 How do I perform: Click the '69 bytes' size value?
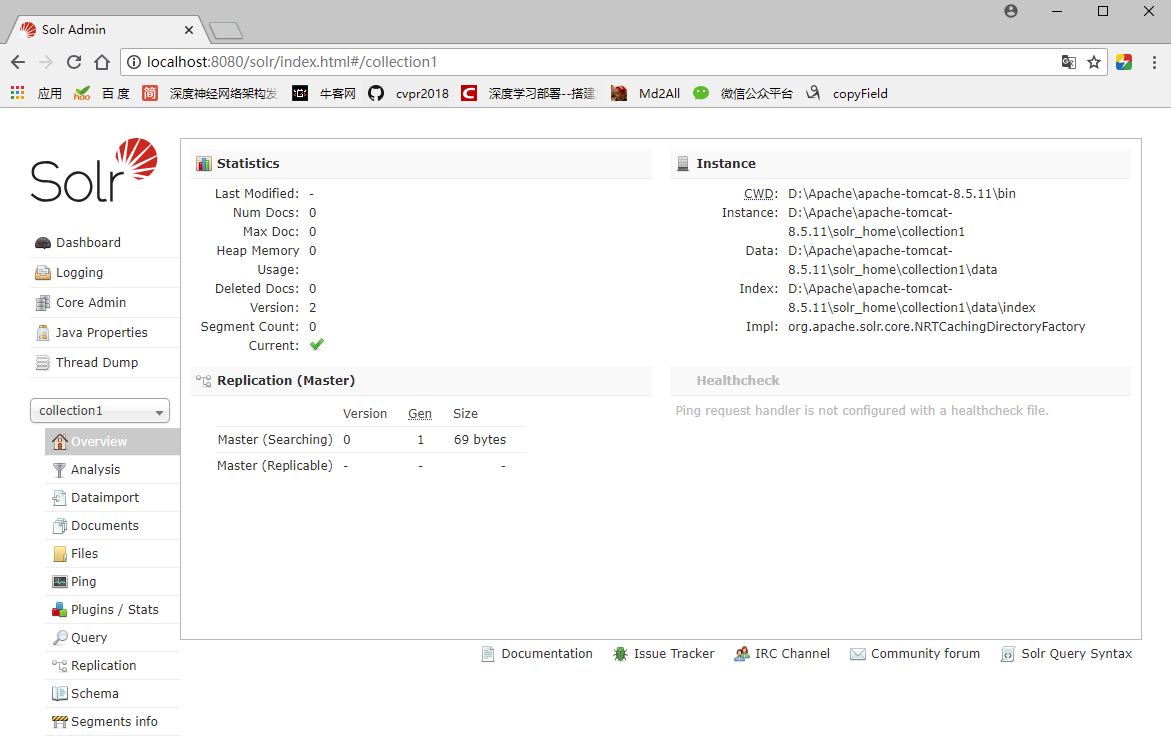point(479,440)
